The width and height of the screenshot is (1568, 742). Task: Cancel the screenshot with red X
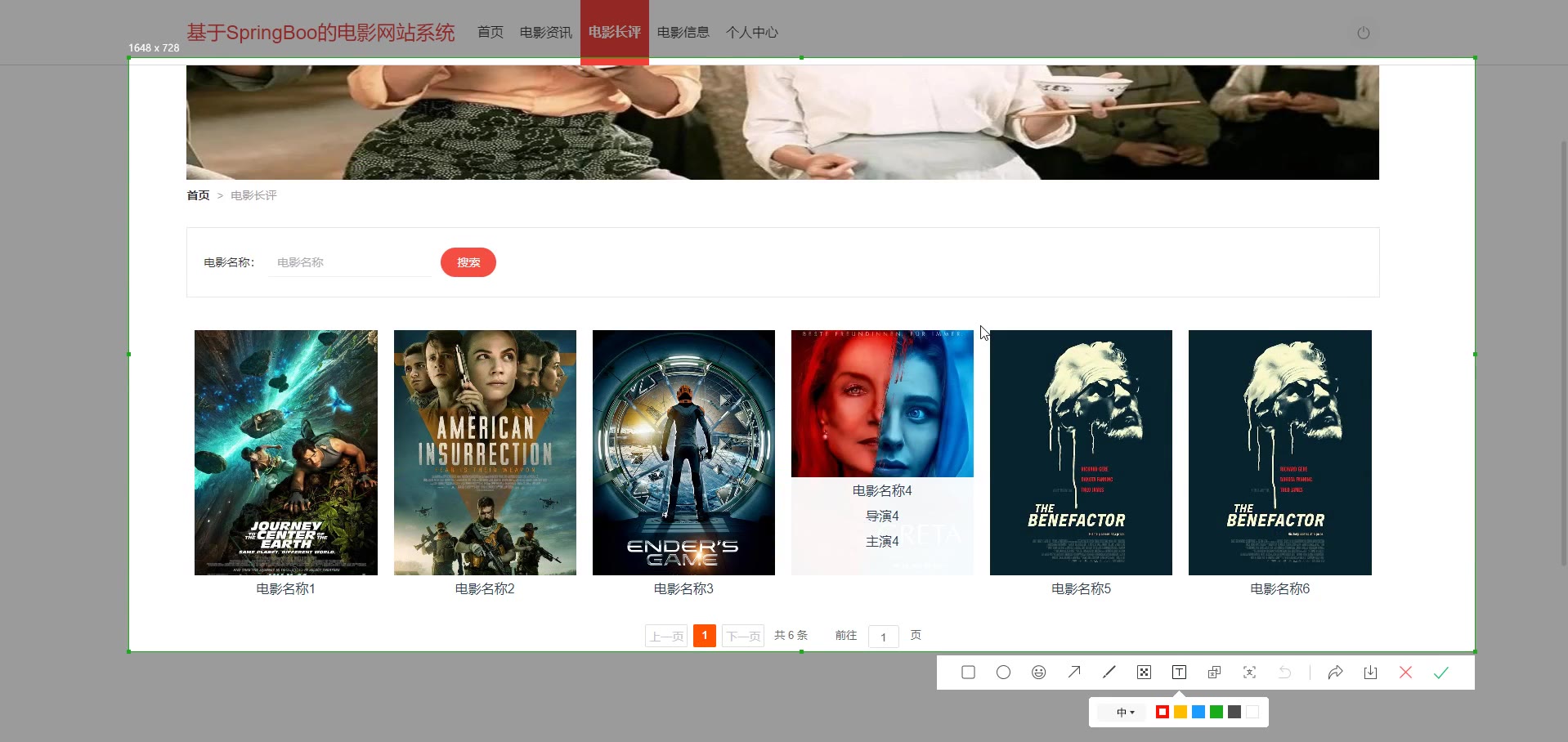pyautogui.click(x=1405, y=673)
